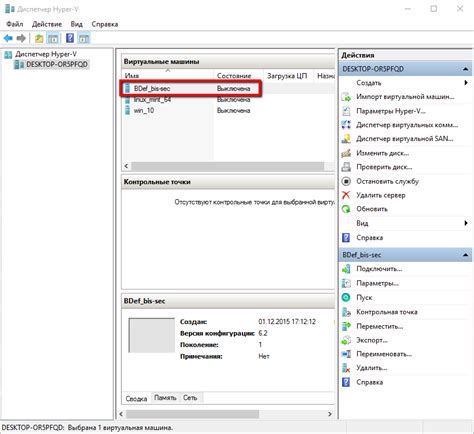
Task: Sort by the Имя column header
Action: point(168,76)
